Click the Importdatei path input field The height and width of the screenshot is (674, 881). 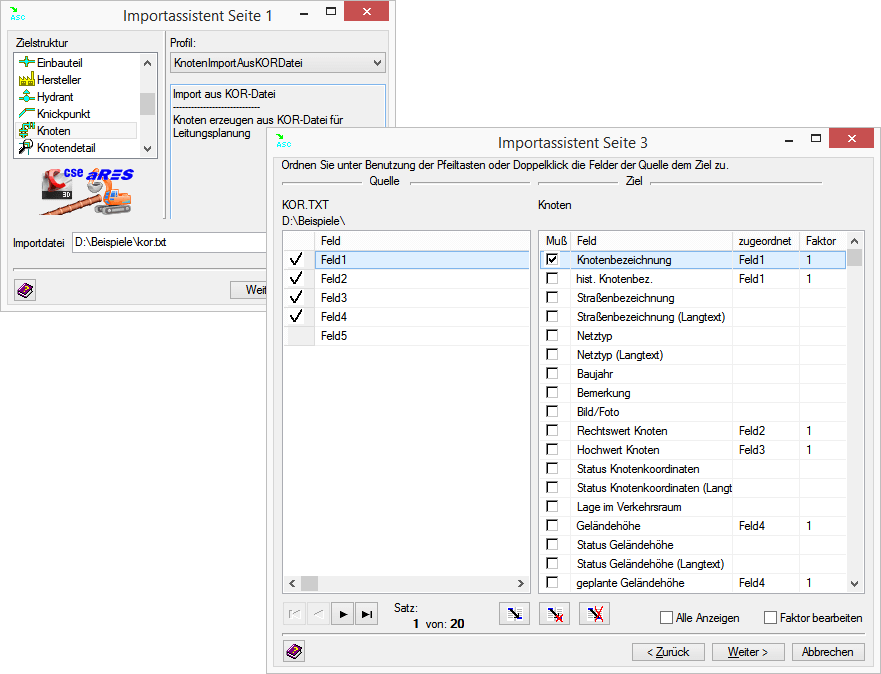tap(168, 243)
